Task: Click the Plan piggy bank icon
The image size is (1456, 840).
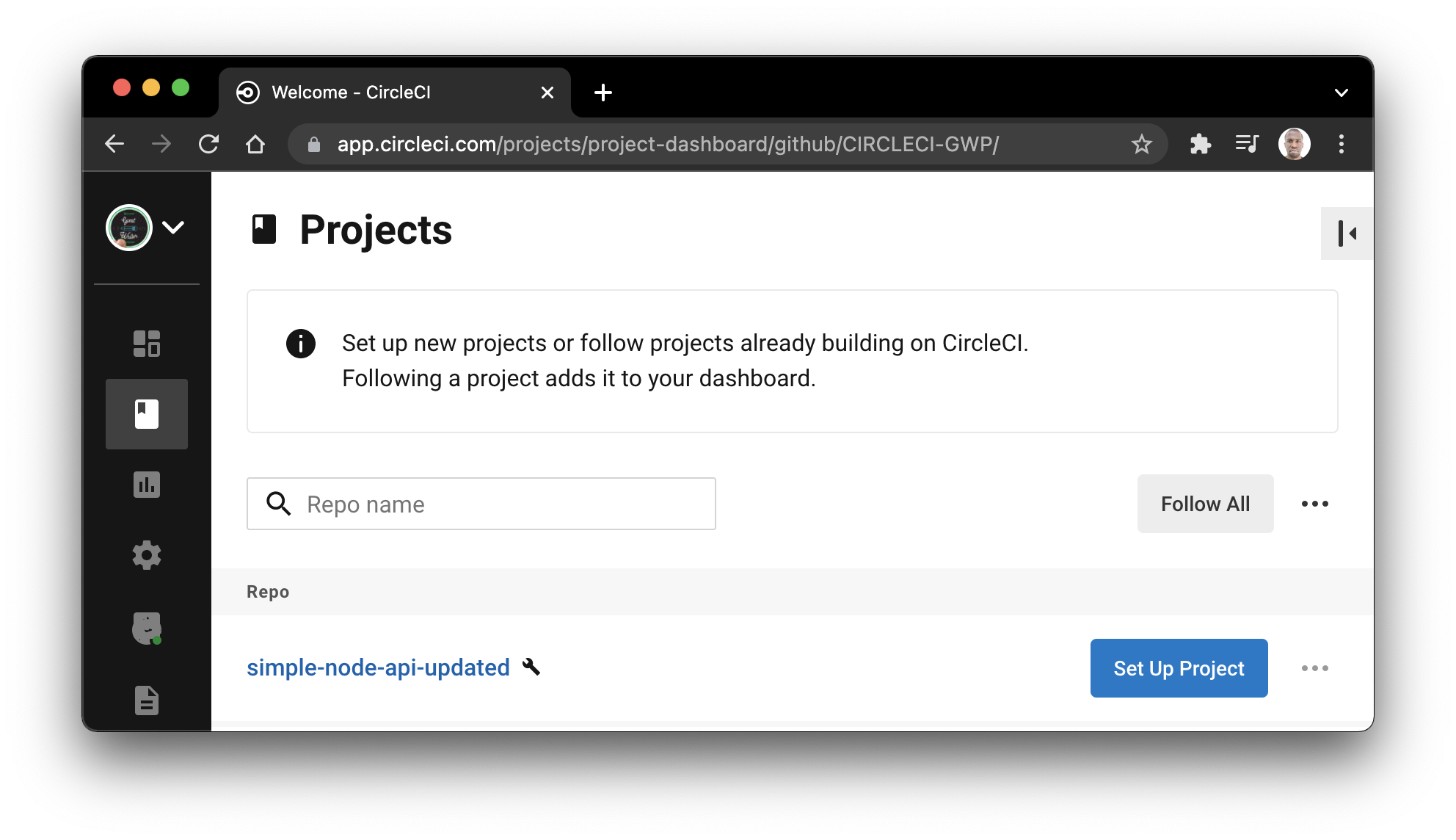Action: 147,629
